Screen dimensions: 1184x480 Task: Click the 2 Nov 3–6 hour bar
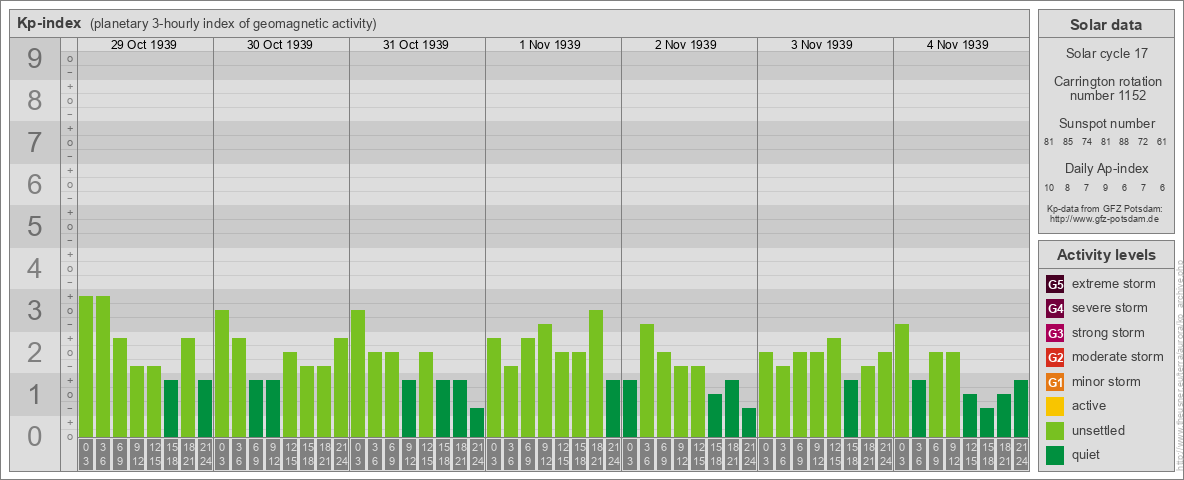[x=647, y=380]
